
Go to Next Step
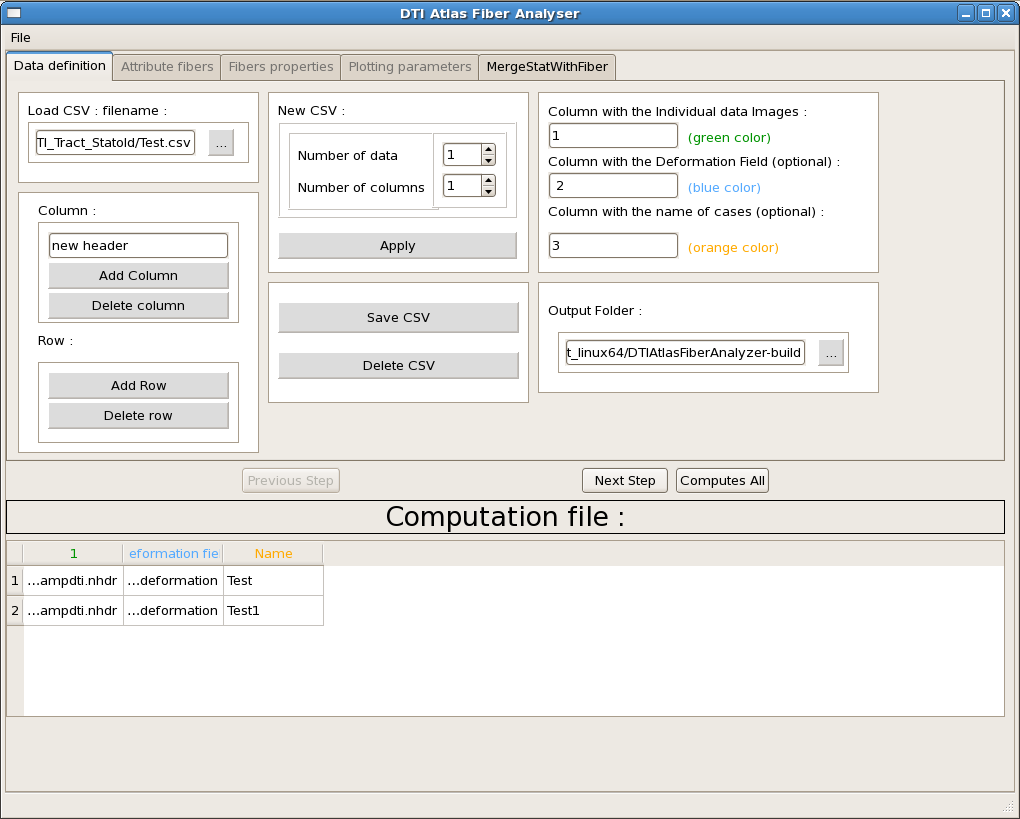point(624,481)
